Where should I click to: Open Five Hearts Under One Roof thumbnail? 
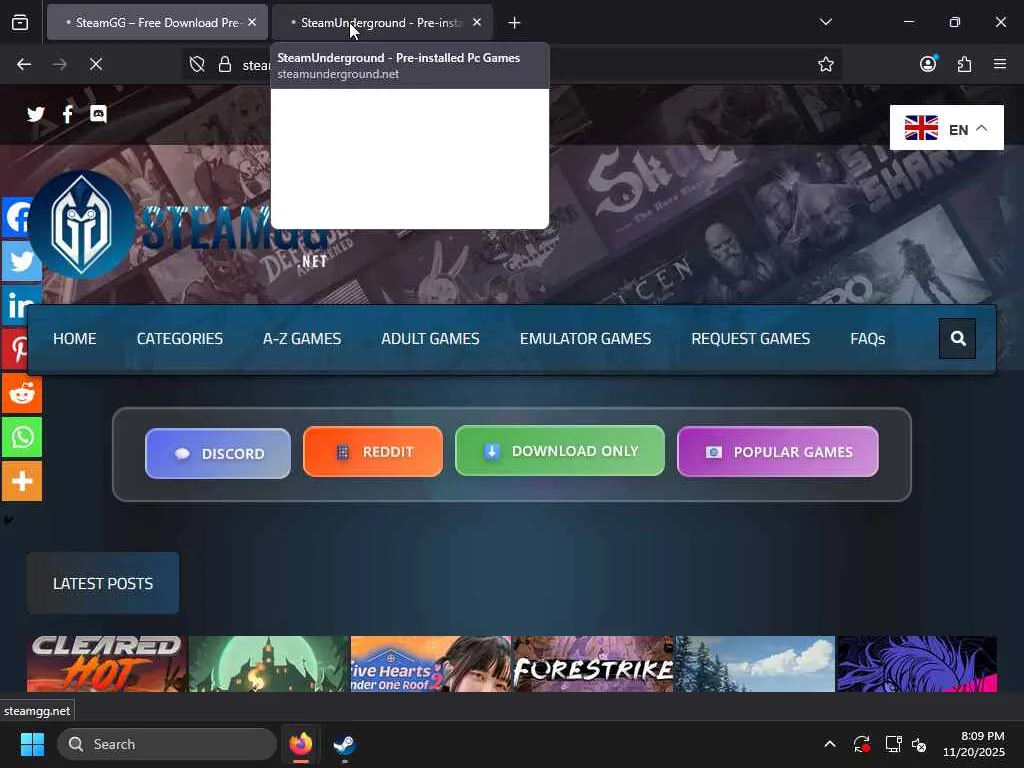point(430,664)
